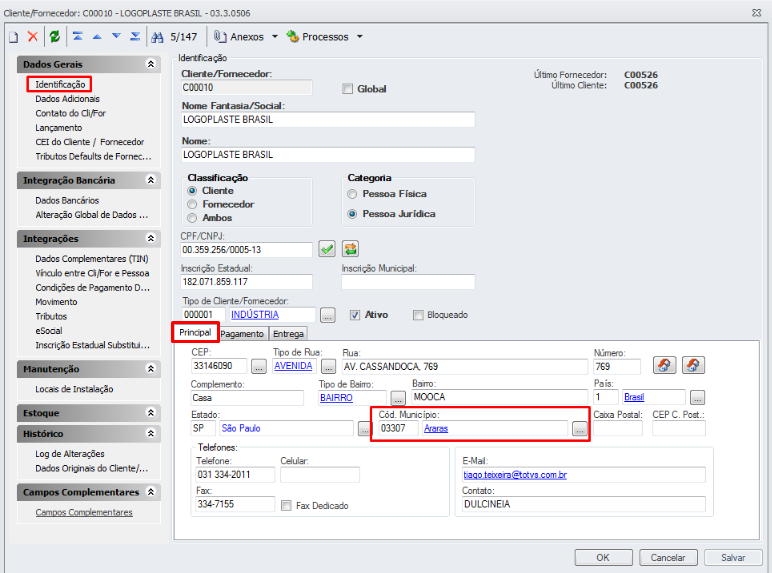Image resolution: width=772 pixels, height=573 pixels.
Task: Click the Salvar button
Action: pos(733,558)
